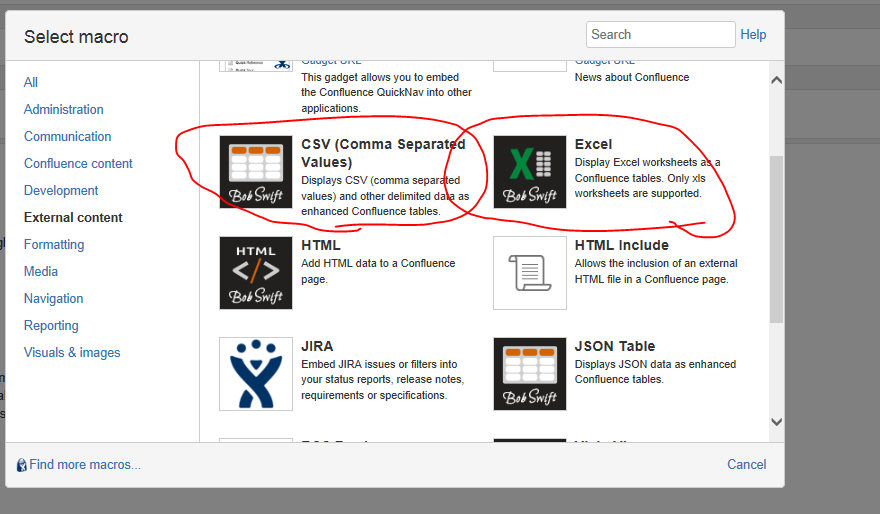Click the HTML macro title
Viewport: 880px width, 514px height.
click(320, 245)
